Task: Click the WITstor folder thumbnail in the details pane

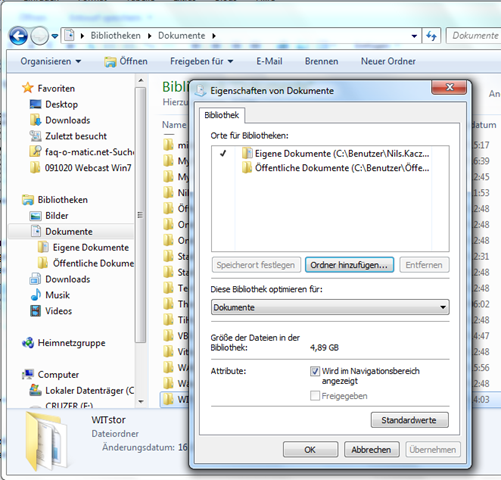Action: tap(47, 441)
